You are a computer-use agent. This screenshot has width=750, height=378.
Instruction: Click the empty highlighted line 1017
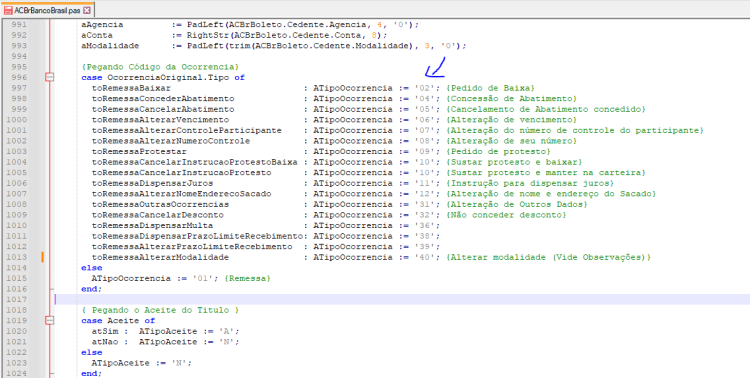tap(402, 299)
